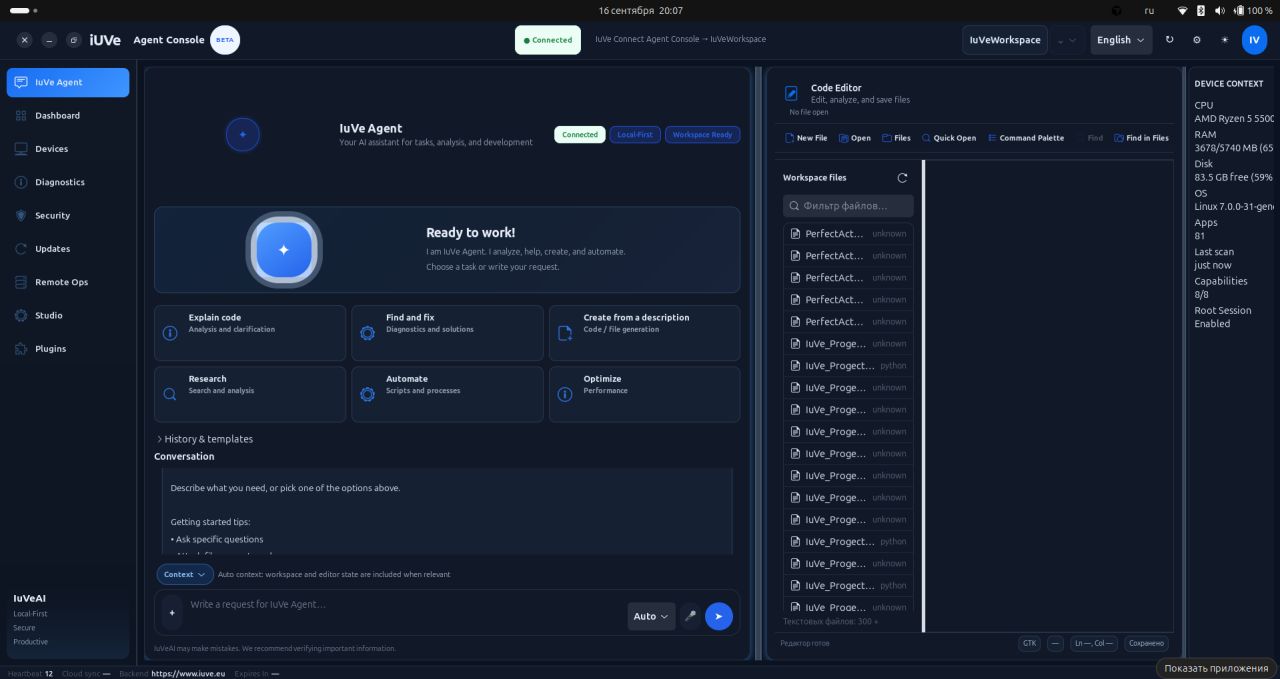Expand the workspace selector arrow next to IuVeWorkspace
Screen dimensions: 1280x679
[x=1067, y=40]
